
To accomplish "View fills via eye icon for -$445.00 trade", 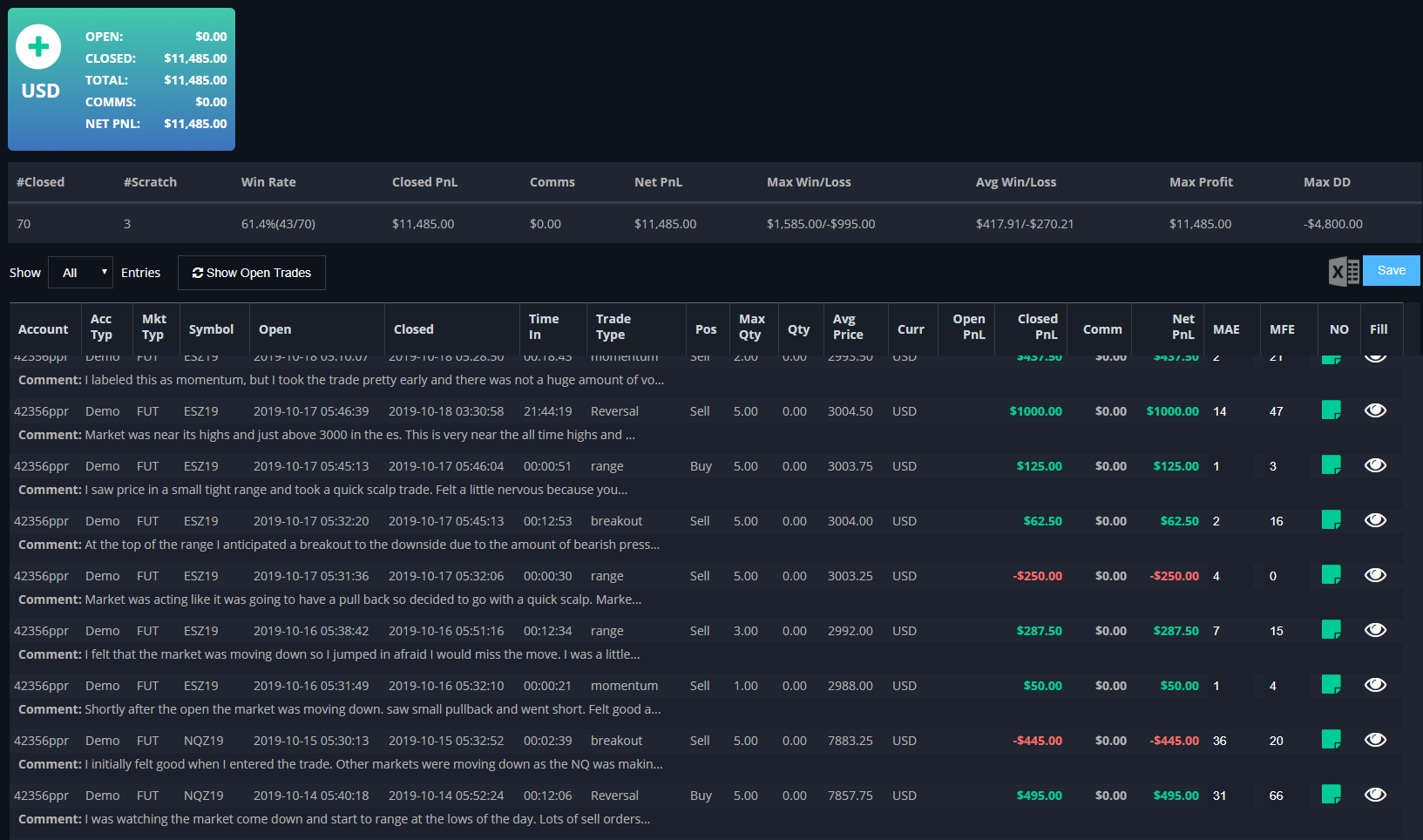I will [1375, 740].
